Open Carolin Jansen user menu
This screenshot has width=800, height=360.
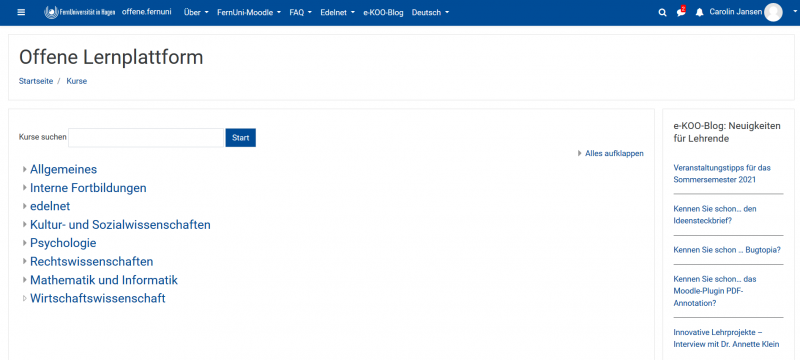click(736, 12)
